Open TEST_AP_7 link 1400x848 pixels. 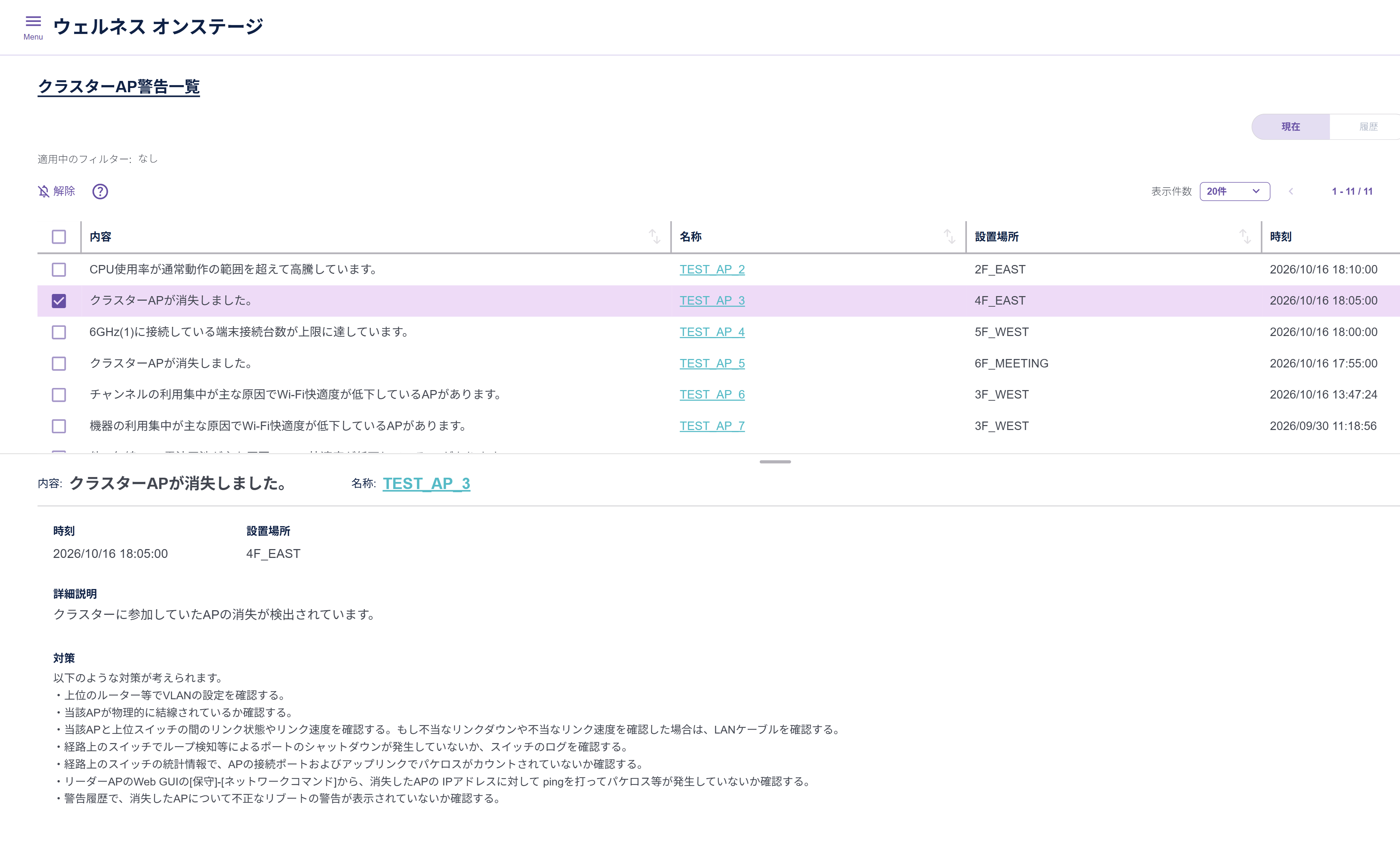click(x=712, y=425)
